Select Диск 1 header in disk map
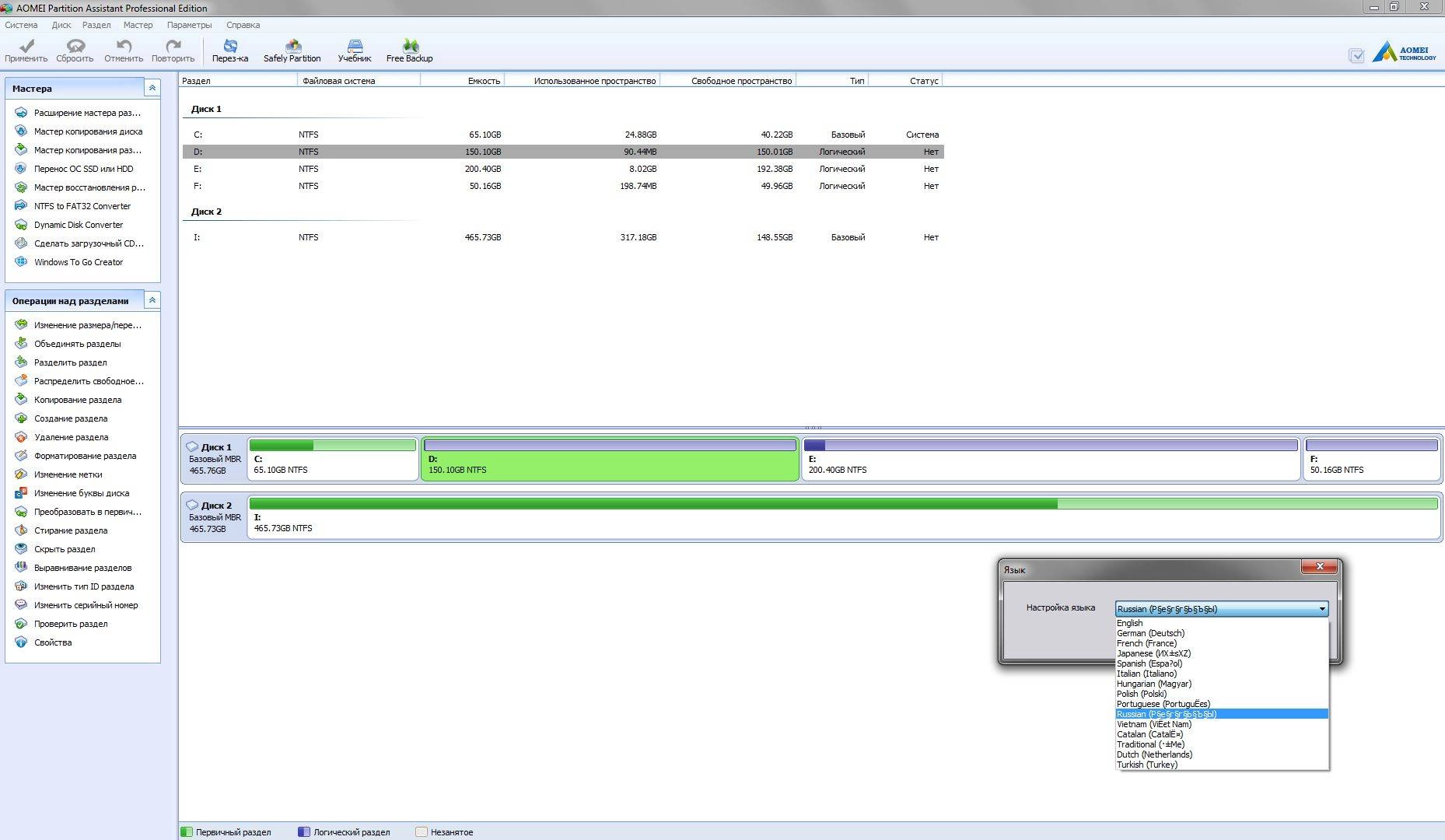The width and height of the screenshot is (1445, 840). coord(214,459)
